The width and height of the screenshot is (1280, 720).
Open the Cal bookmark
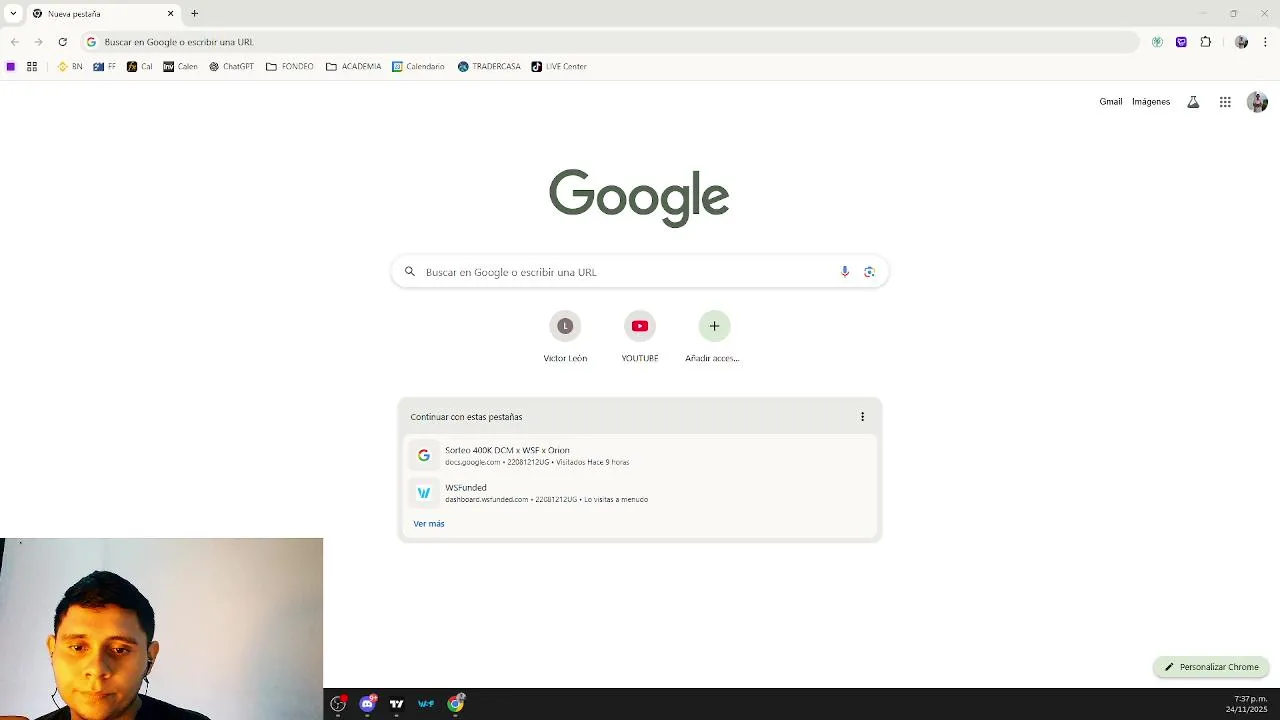point(140,67)
